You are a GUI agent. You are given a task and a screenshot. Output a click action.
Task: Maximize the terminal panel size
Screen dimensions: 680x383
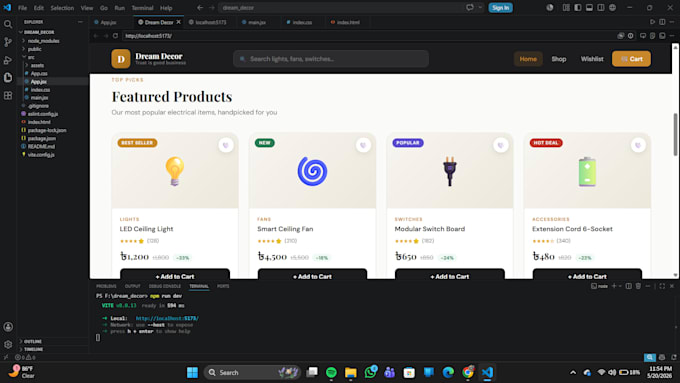pyautogui.click(x=662, y=286)
